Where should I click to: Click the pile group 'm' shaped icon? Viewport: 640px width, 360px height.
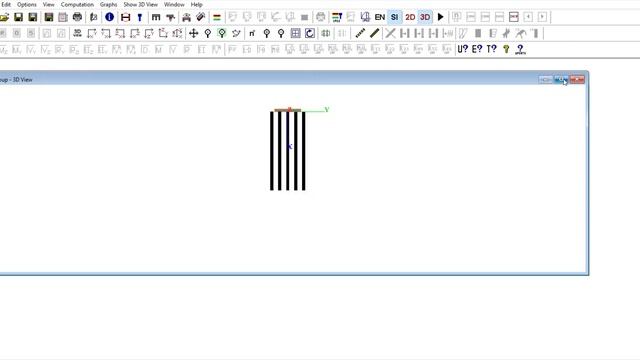click(x=156, y=17)
